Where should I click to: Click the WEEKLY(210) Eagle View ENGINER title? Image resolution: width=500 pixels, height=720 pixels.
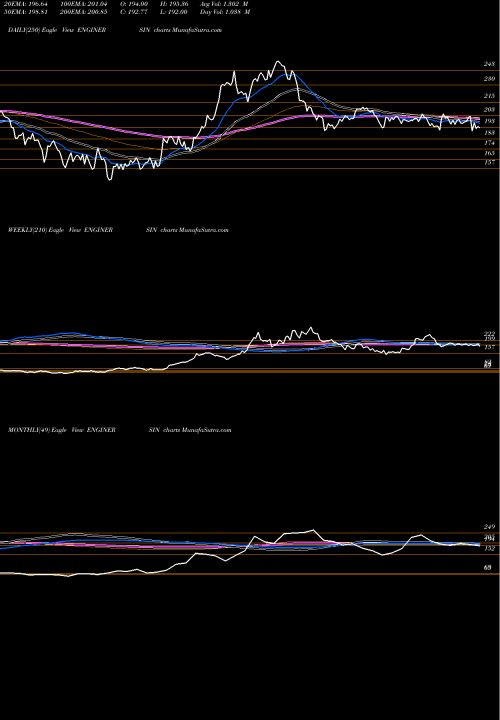click(60, 230)
